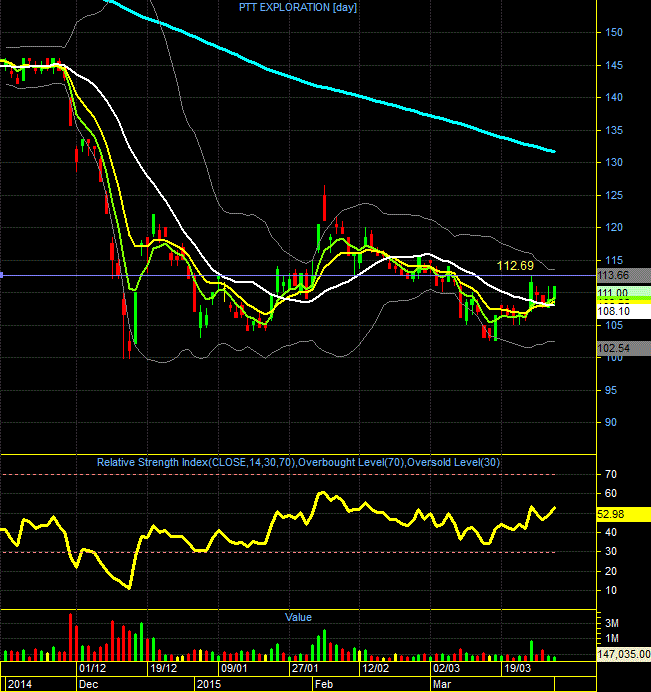The height and width of the screenshot is (692, 651).
Task: Select the white 108.10 moving average tag
Action: 624,312
